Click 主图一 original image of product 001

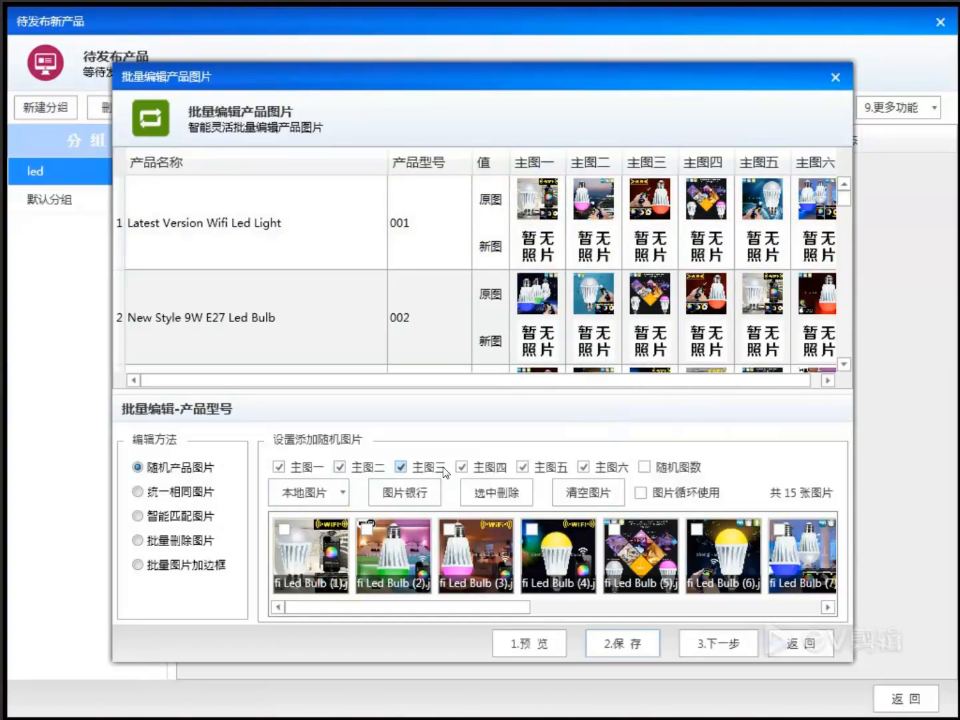pyautogui.click(x=538, y=199)
